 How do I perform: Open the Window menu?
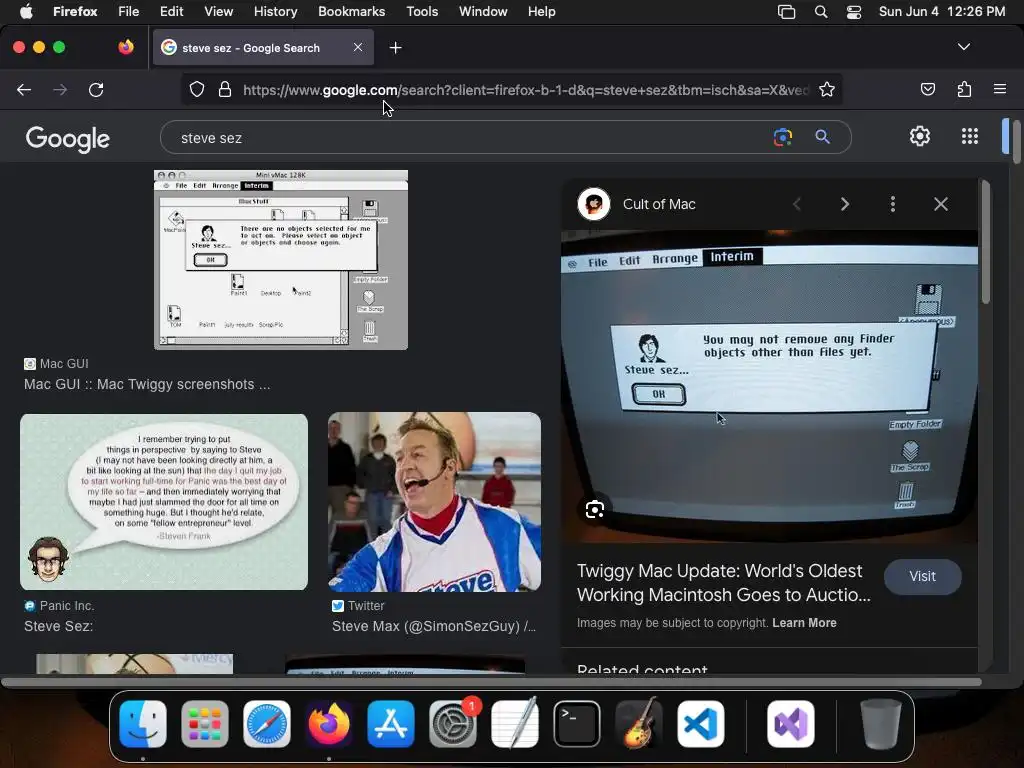point(483,11)
